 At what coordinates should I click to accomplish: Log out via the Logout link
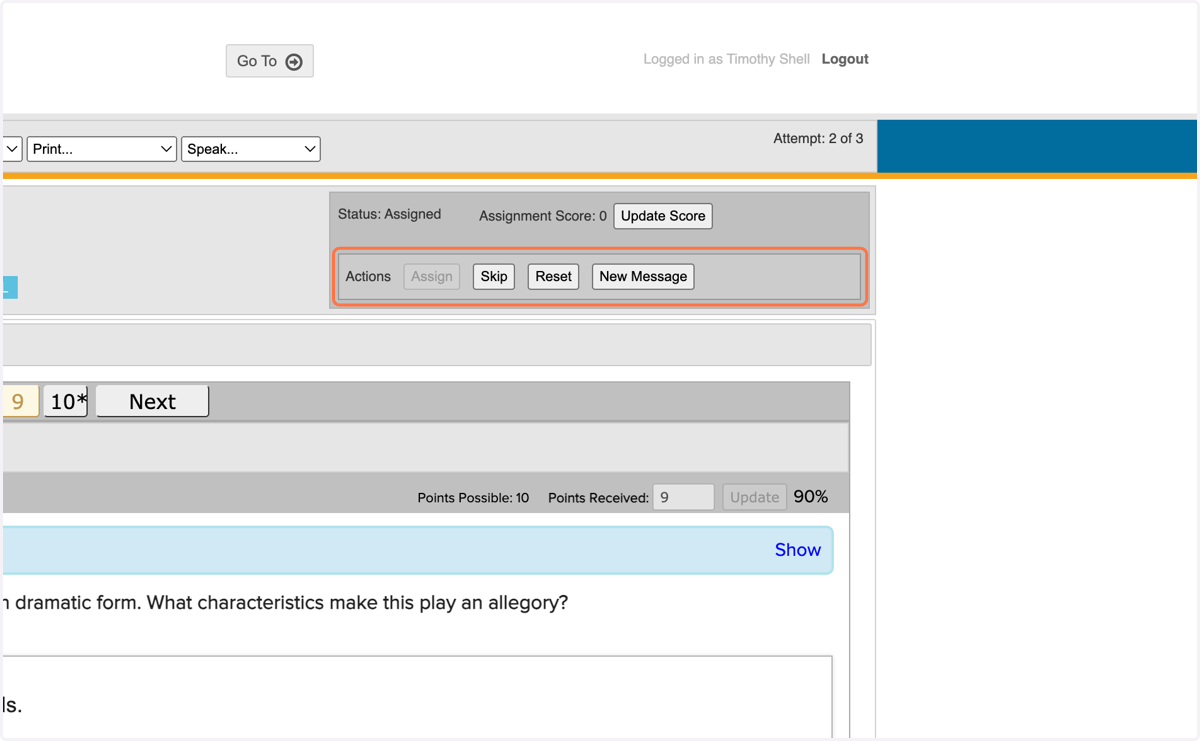(x=845, y=59)
